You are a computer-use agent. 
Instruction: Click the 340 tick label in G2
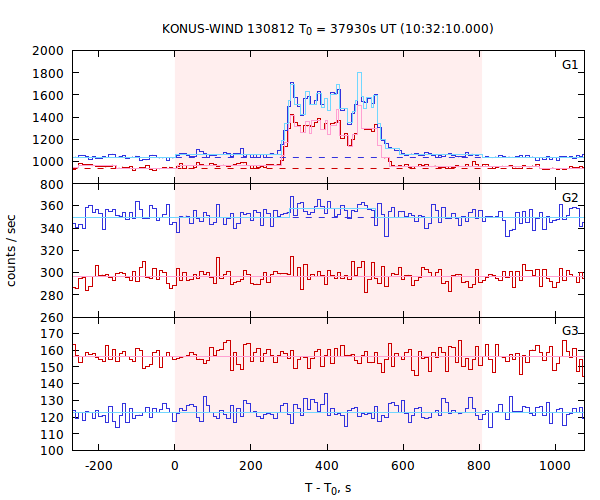click(x=52, y=228)
